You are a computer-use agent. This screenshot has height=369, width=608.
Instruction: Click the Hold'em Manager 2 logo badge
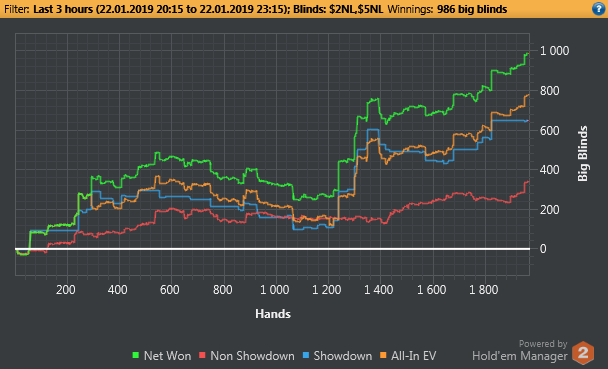click(x=583, y=353)
